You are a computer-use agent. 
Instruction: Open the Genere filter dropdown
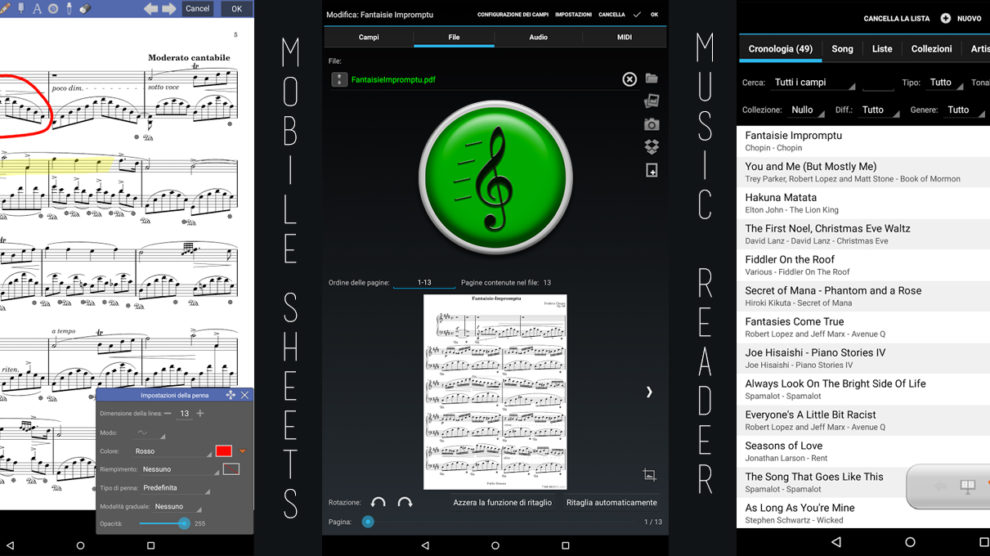pyautogui.click(x=964, y=110)
